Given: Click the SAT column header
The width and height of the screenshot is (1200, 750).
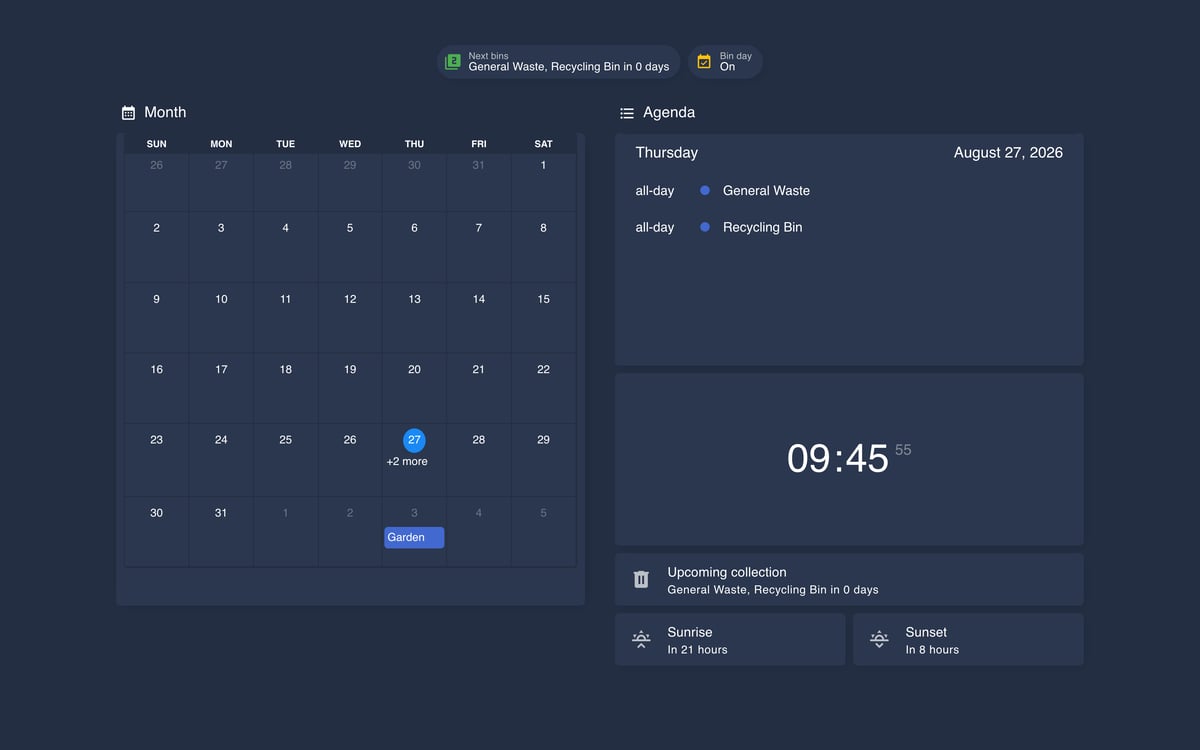Looking at the screenshot, I should [x=543, y=144].
